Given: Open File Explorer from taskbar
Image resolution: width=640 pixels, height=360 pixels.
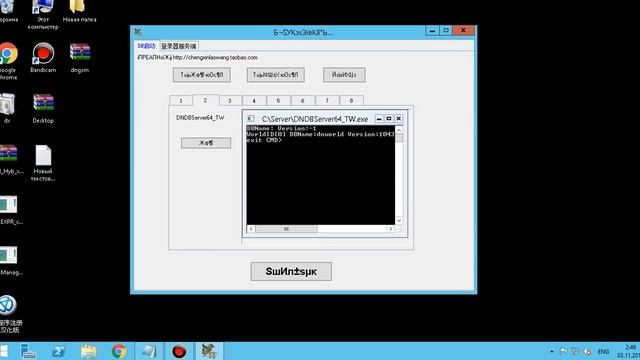Looking at the screenshot, I should 89,351.
